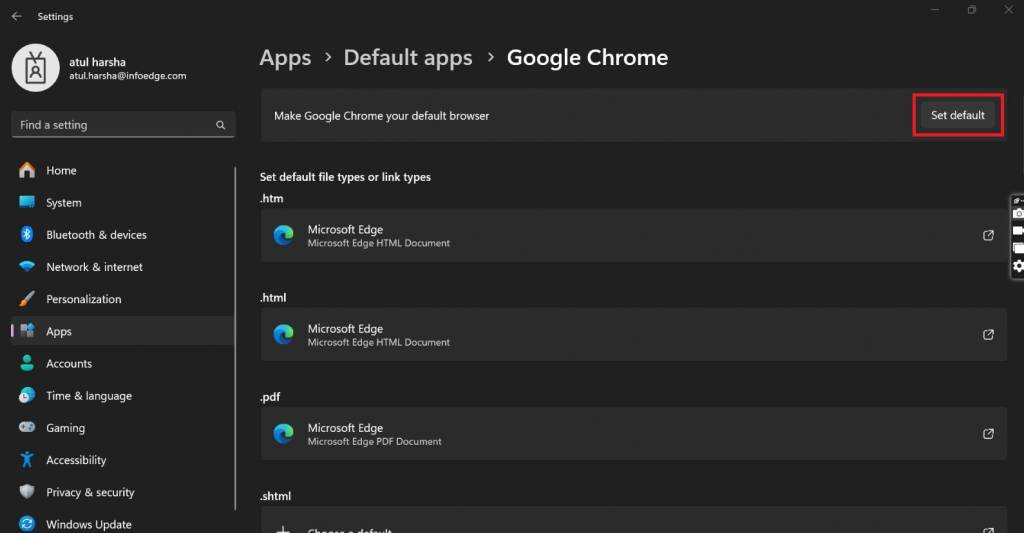Click the .html file type heading
Viewport: 1024px width, 533px height.
click(x=273, y=298)
